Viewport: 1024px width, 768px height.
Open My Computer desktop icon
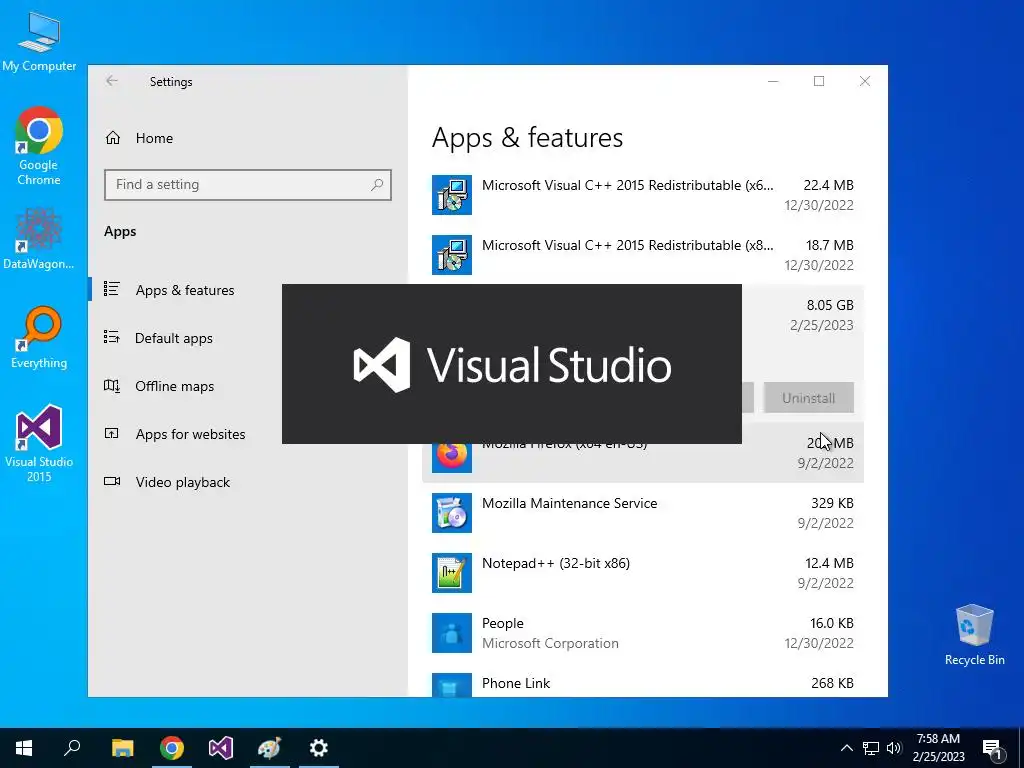pyautogui.click(x=39, y=41)
